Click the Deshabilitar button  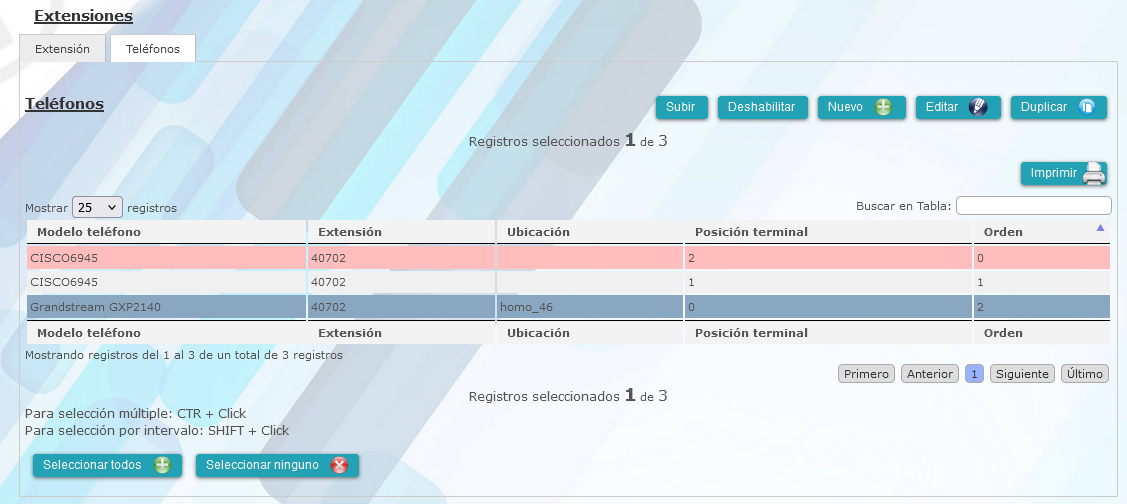(x=762, y=107)
